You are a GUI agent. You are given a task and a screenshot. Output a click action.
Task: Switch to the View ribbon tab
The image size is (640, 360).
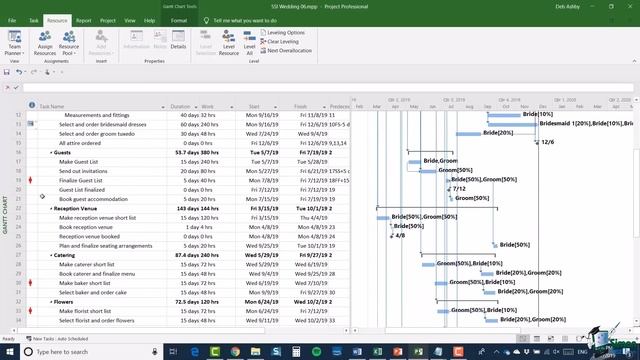pyautogui.click(x=130, y=20)
